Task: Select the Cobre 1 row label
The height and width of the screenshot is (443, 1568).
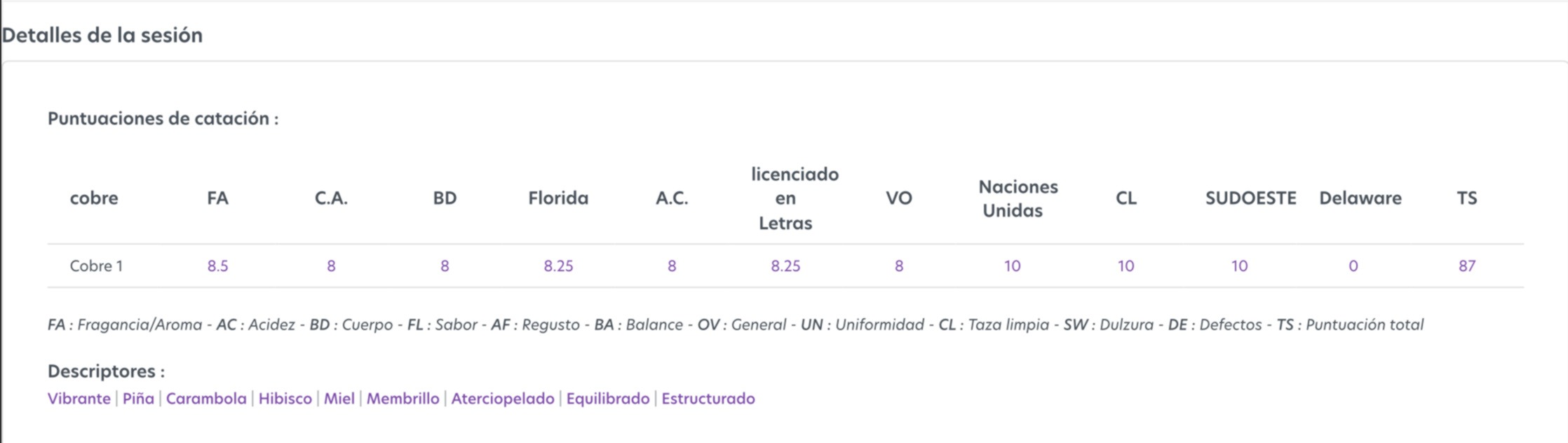Action: [96, 266]
